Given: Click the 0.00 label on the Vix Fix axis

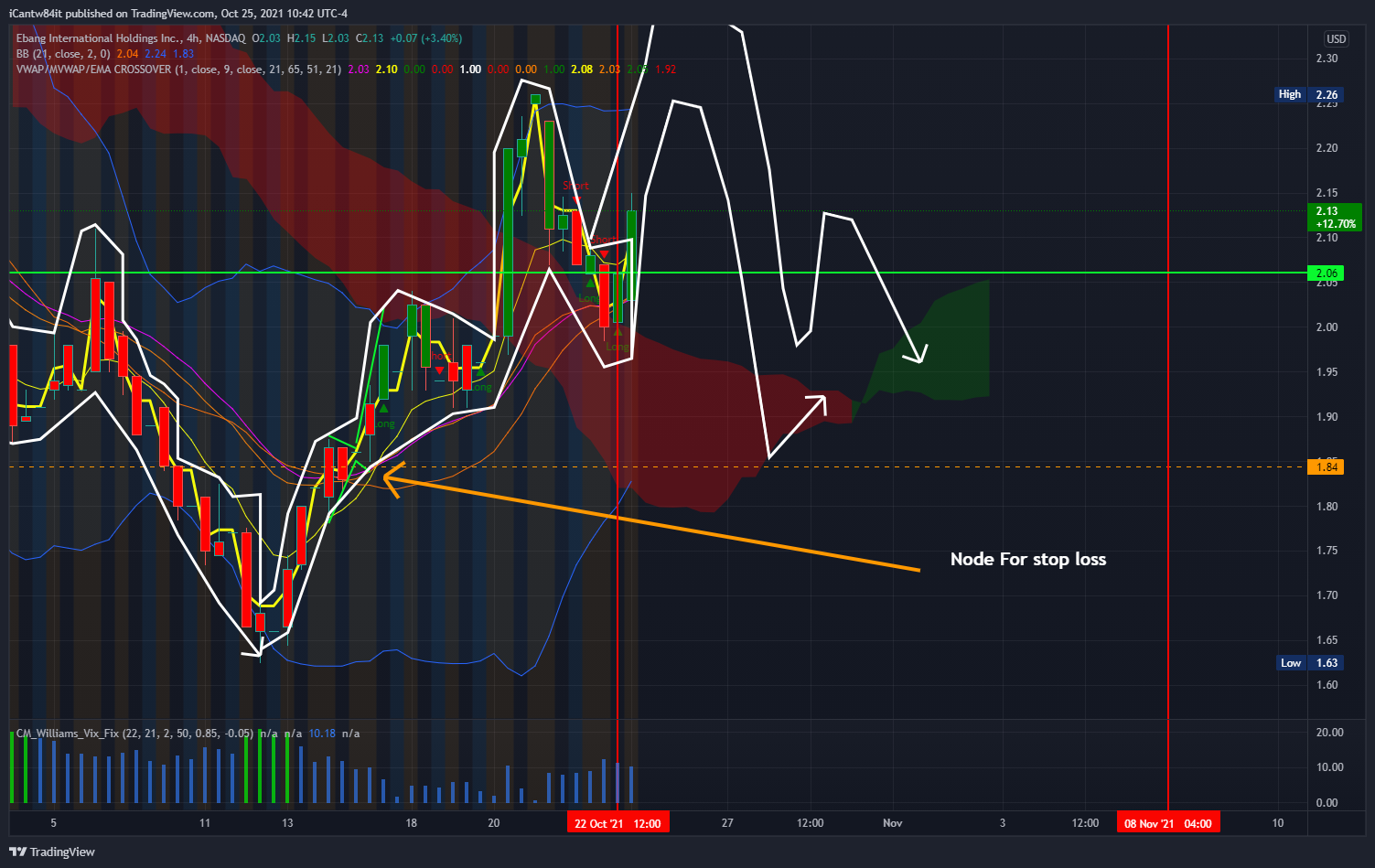Looking at the screenshot, I should (1327, 803).
